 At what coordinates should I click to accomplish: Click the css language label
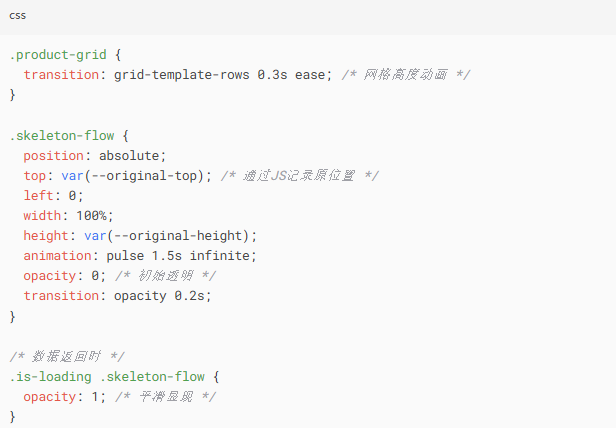(18, 16)
